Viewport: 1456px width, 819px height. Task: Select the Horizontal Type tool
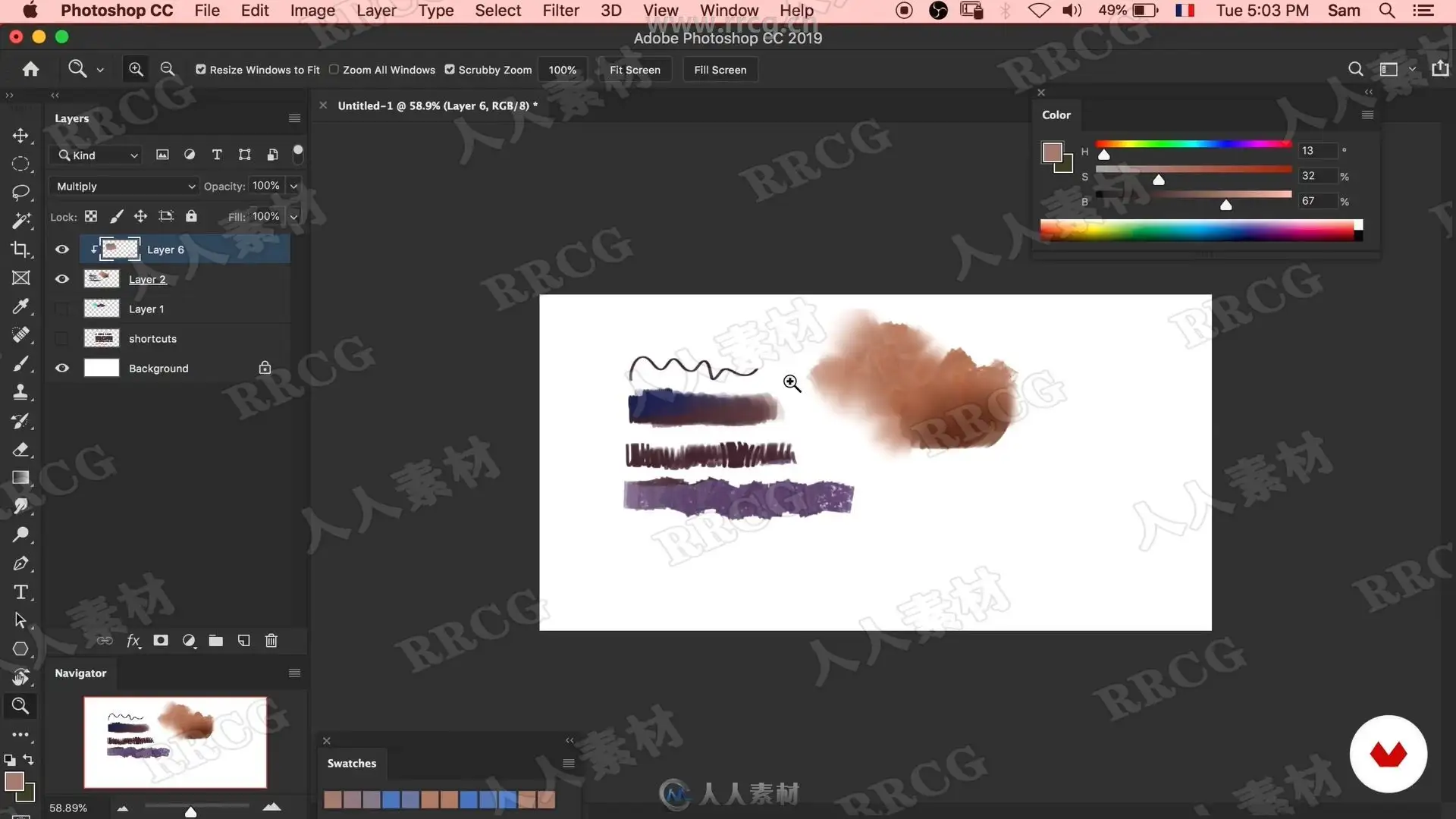pos(20,592)
